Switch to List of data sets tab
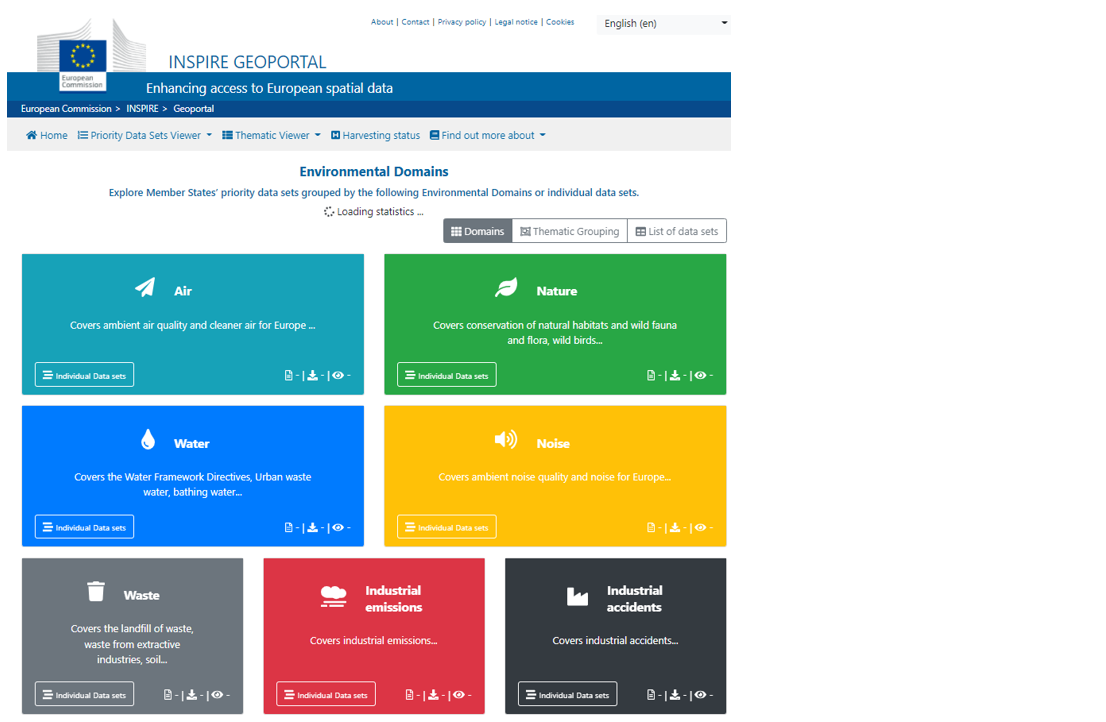Viewport: 1106px width, 722px height. tap(676, 231)
